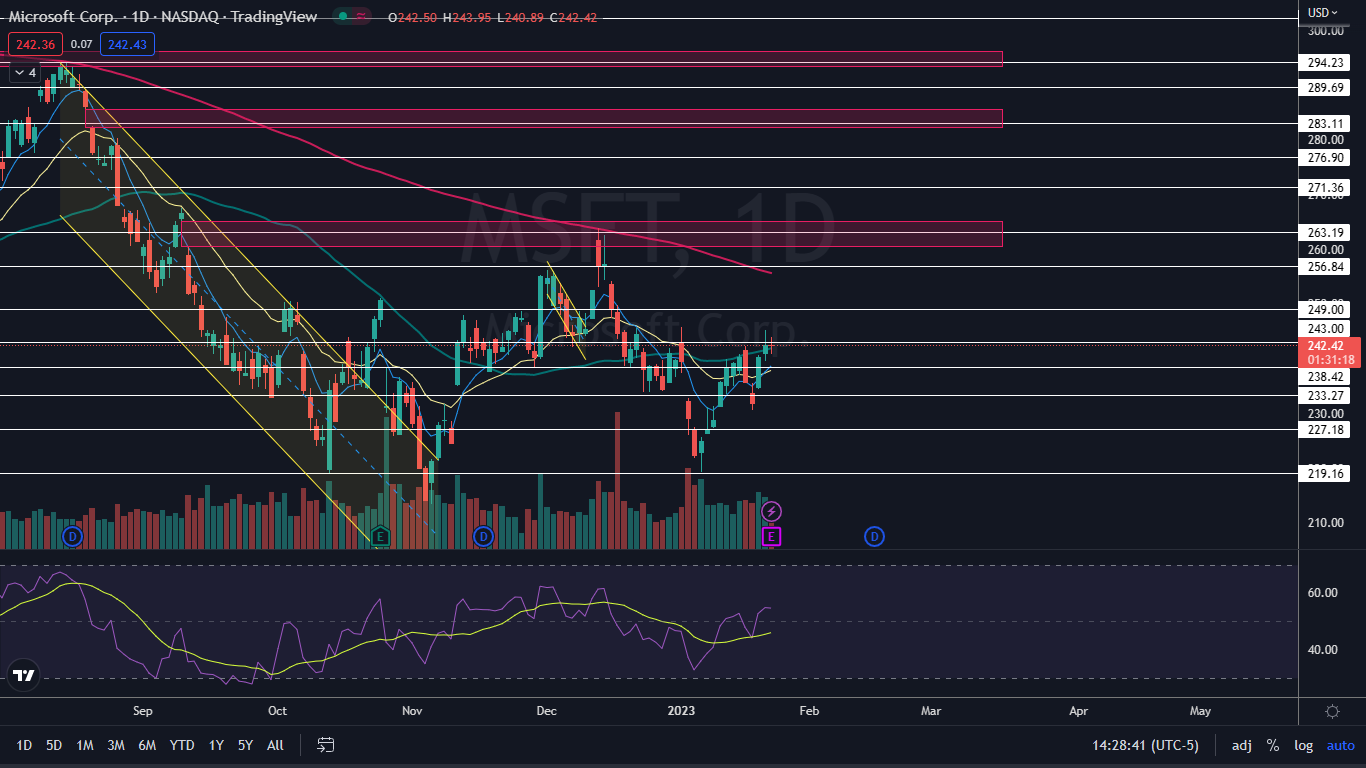This screenshot has width=1366, height=768.
Task: Click the RSI 40.00 scale label
Action: [1324, 650]
